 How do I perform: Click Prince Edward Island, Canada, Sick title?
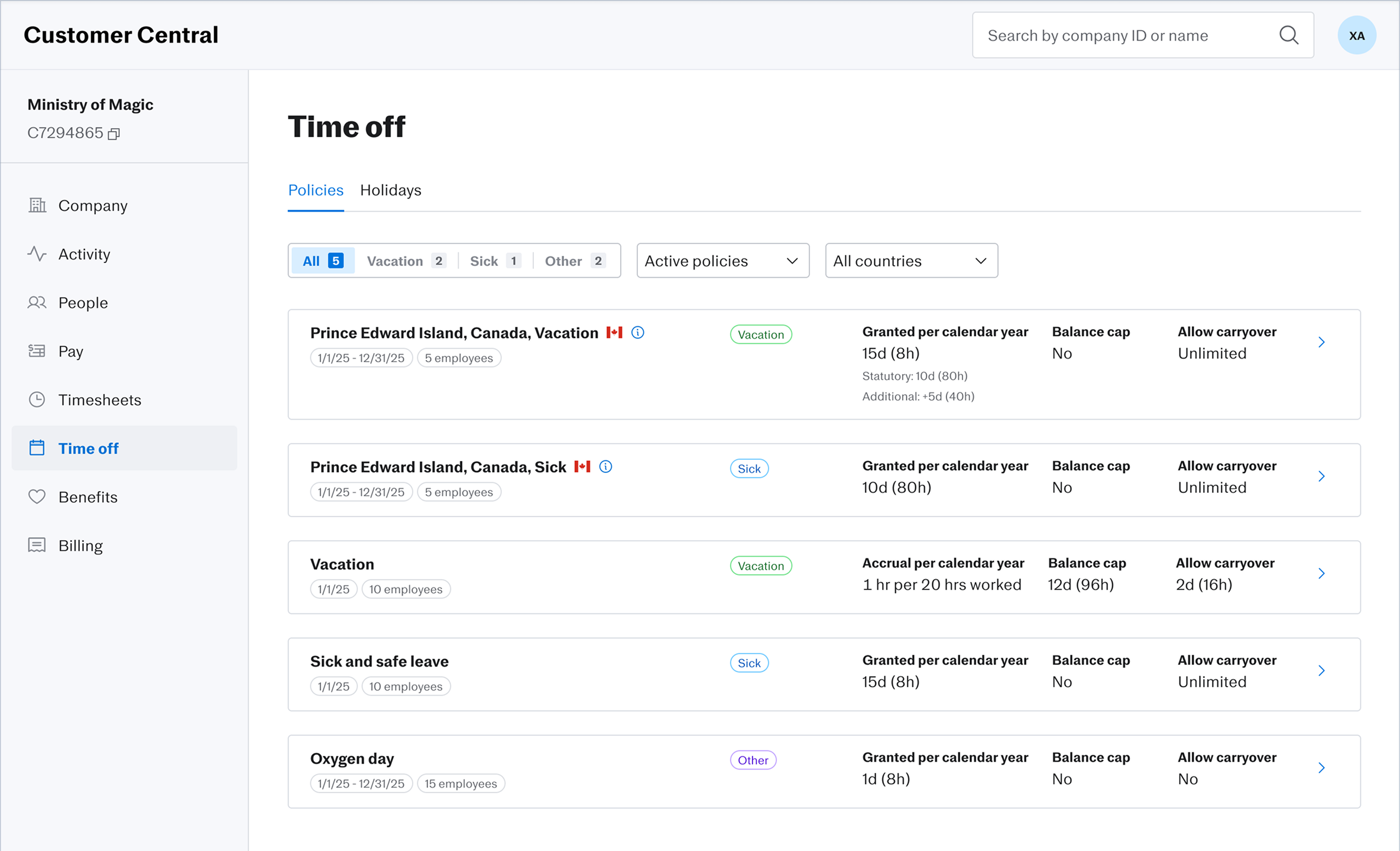(438, 467)
